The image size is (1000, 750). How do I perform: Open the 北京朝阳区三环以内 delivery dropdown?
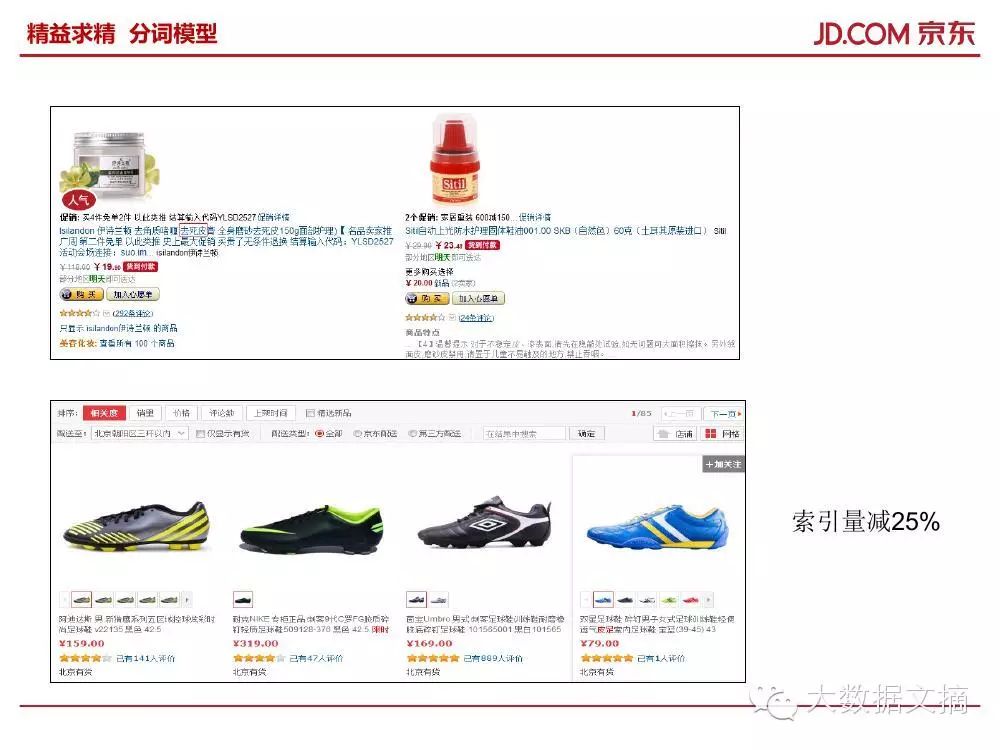(x=140, y=434)
